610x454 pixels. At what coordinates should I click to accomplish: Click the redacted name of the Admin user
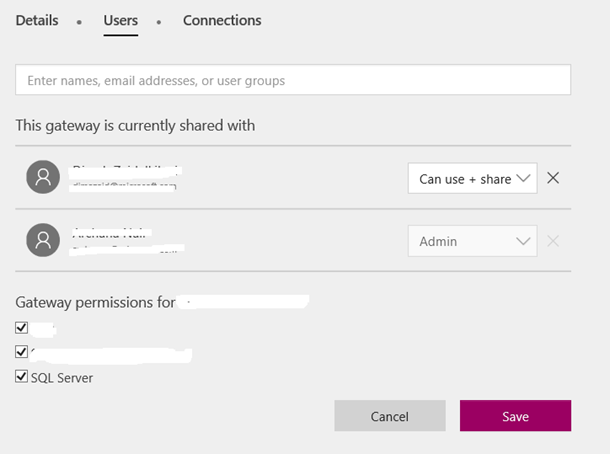pos(112,232)
